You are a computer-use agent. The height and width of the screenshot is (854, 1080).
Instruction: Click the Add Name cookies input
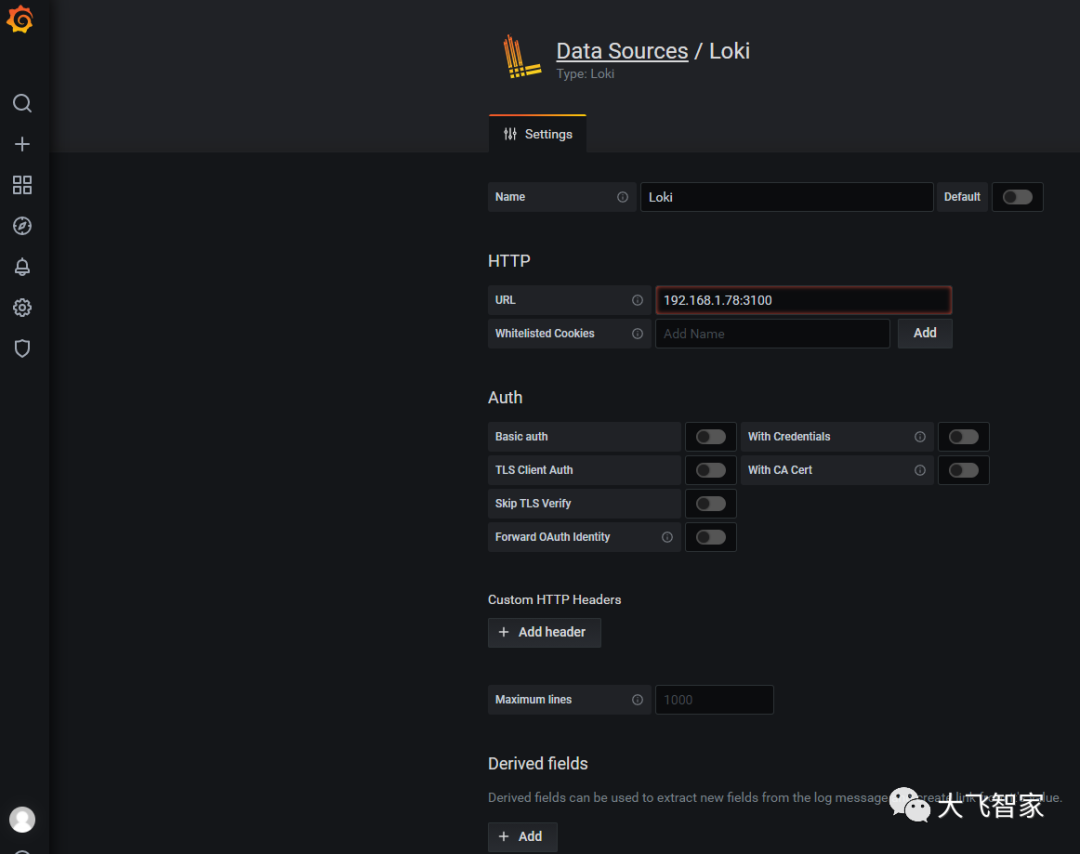pos(772,333)
